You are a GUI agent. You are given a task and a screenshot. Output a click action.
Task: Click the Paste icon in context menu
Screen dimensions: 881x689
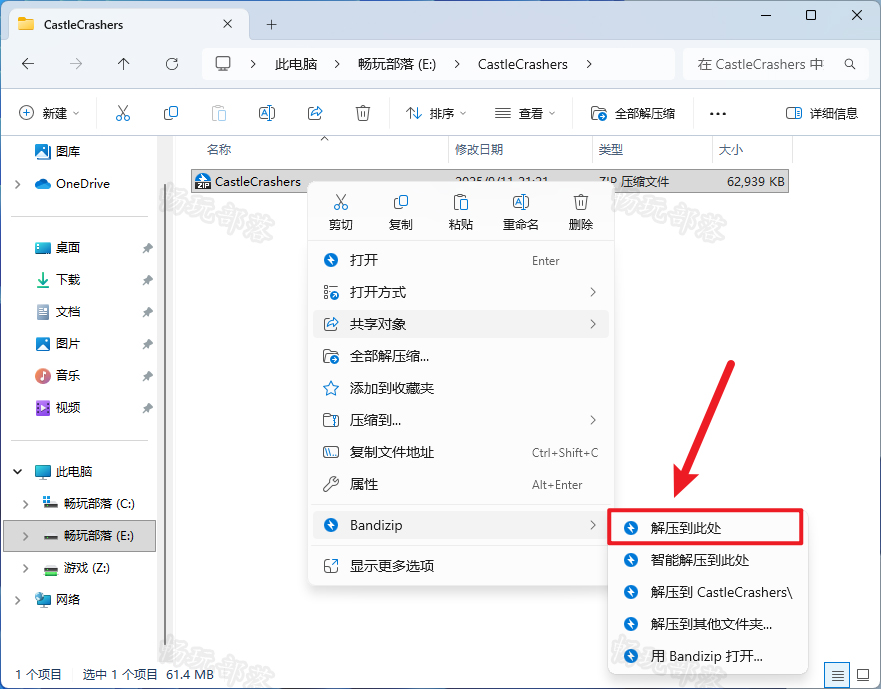(x=461, y=202)
